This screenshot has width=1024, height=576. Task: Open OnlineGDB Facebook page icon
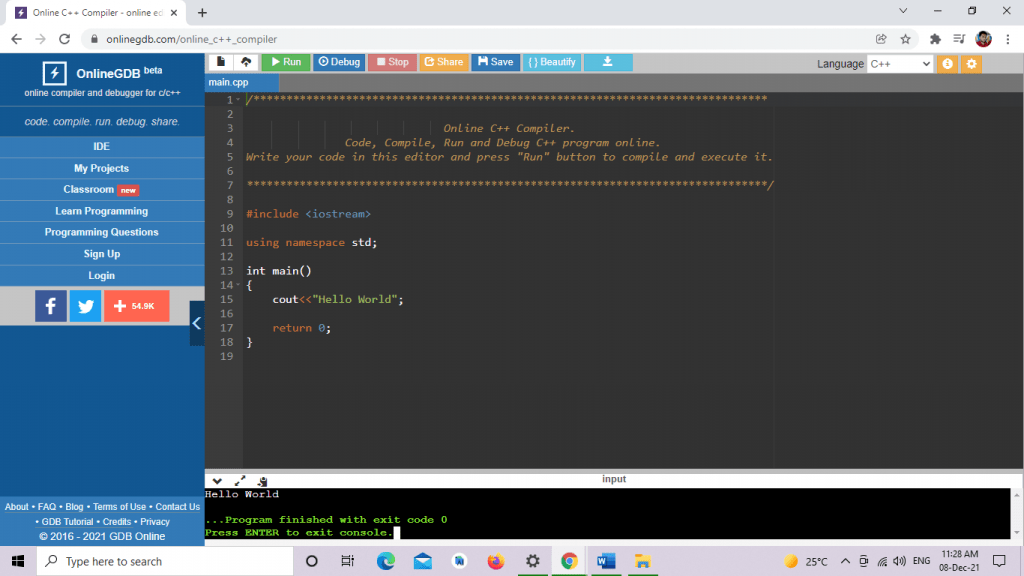point(50,305)
